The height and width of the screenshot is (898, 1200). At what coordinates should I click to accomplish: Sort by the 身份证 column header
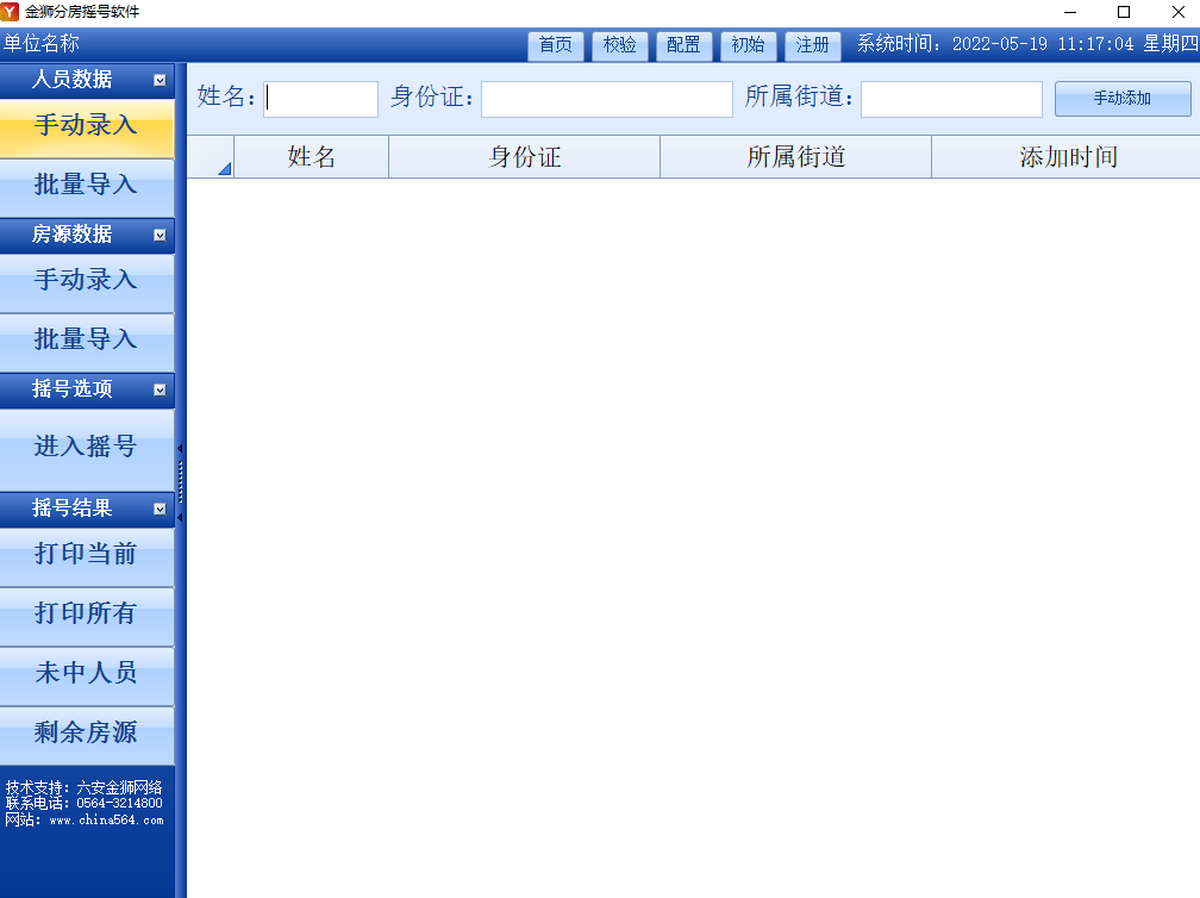(525, 157)
